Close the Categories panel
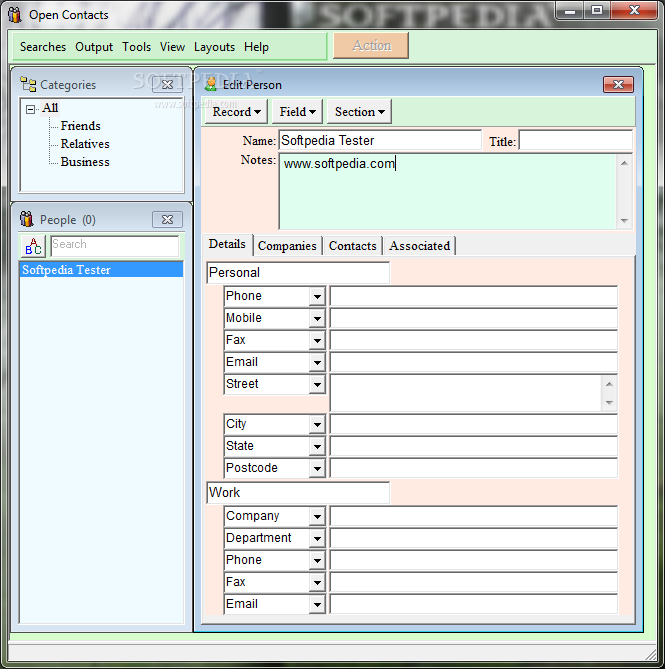 (x=167, y=84)
